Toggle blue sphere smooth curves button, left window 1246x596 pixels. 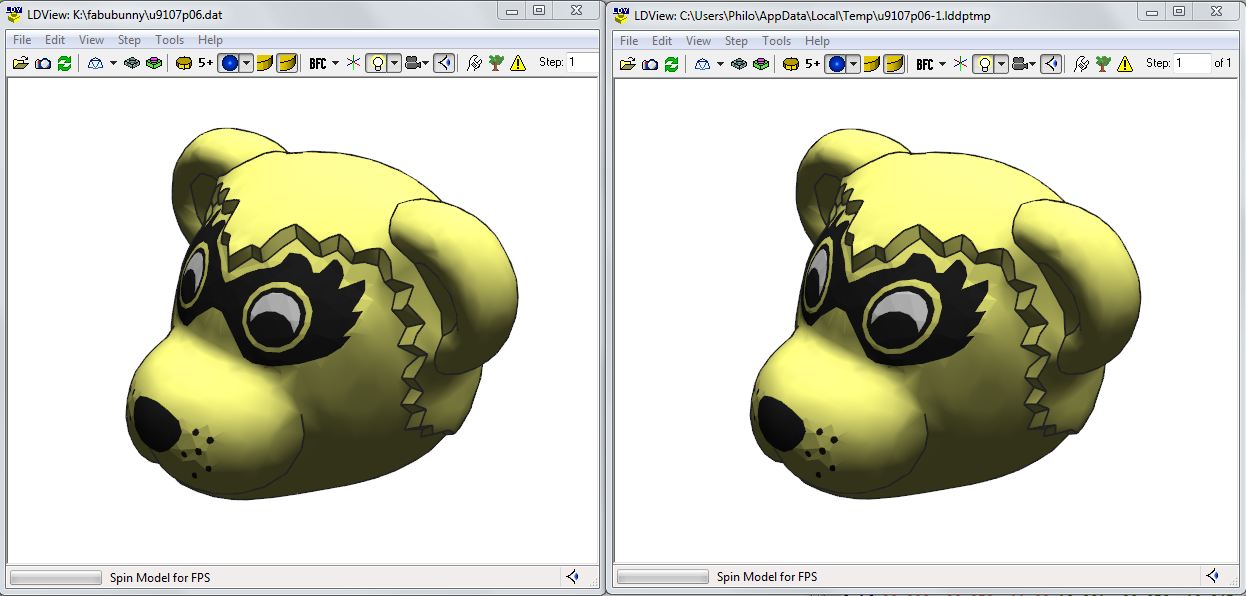229,63
